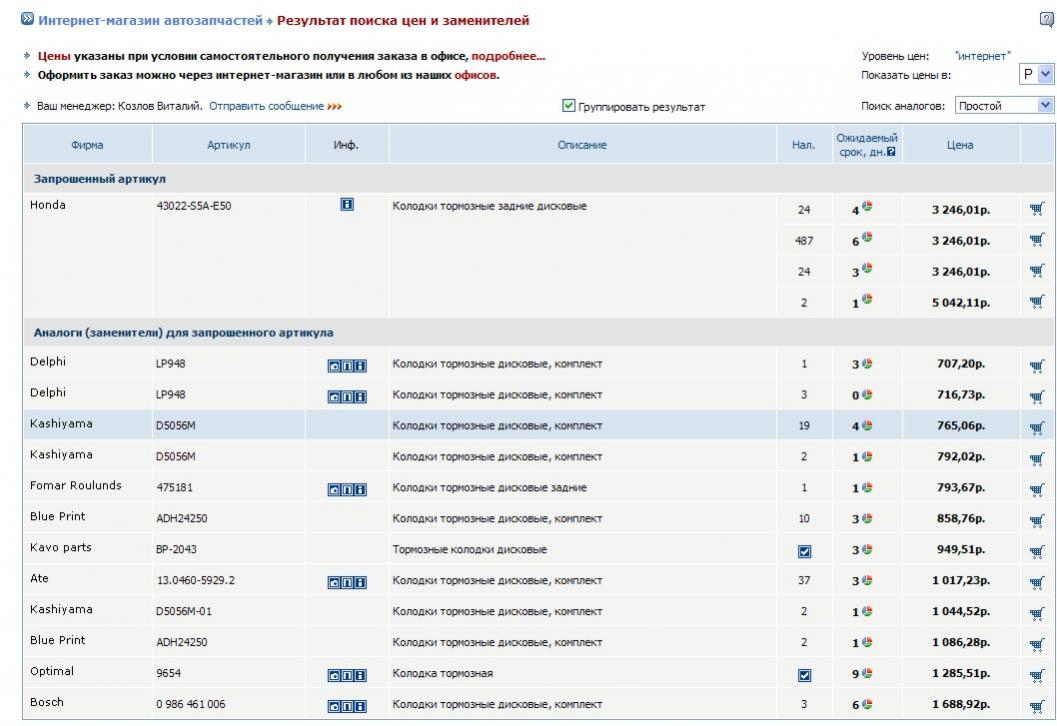Viewport: 1057px width, 726px height.
Task: Sort by Фирма column header
Action: (87, 145)
